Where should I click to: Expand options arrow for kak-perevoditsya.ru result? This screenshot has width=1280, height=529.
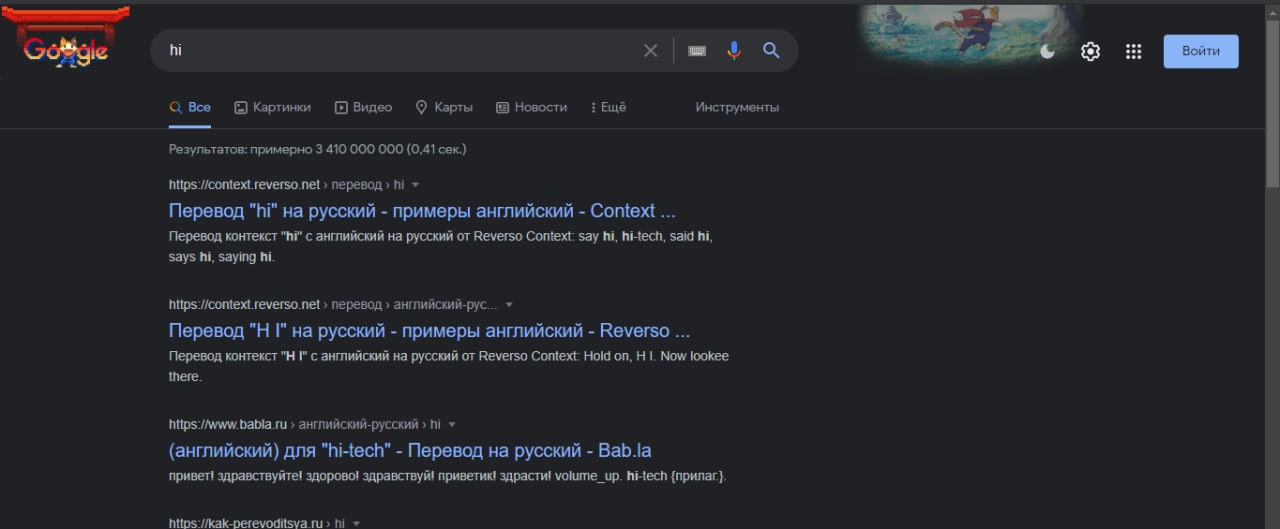[x=356, y=523]
